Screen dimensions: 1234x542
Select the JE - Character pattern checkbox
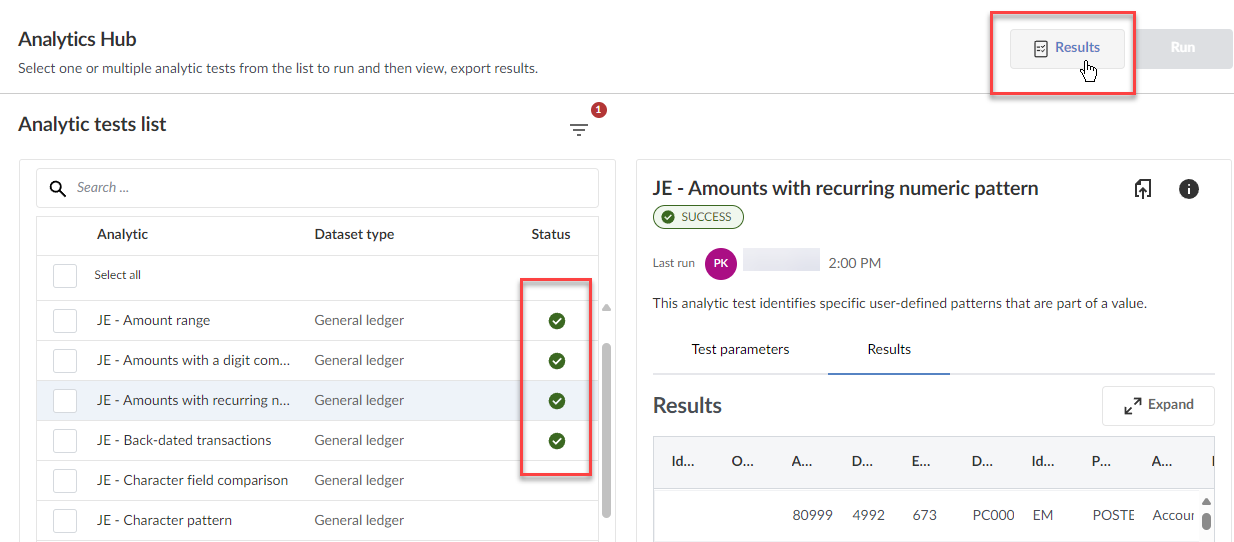[65, 521]
